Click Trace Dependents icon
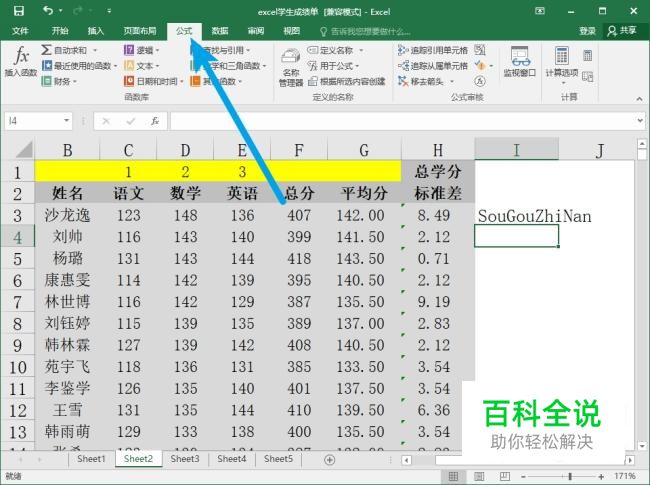650x485 pixels. [403, 65]
